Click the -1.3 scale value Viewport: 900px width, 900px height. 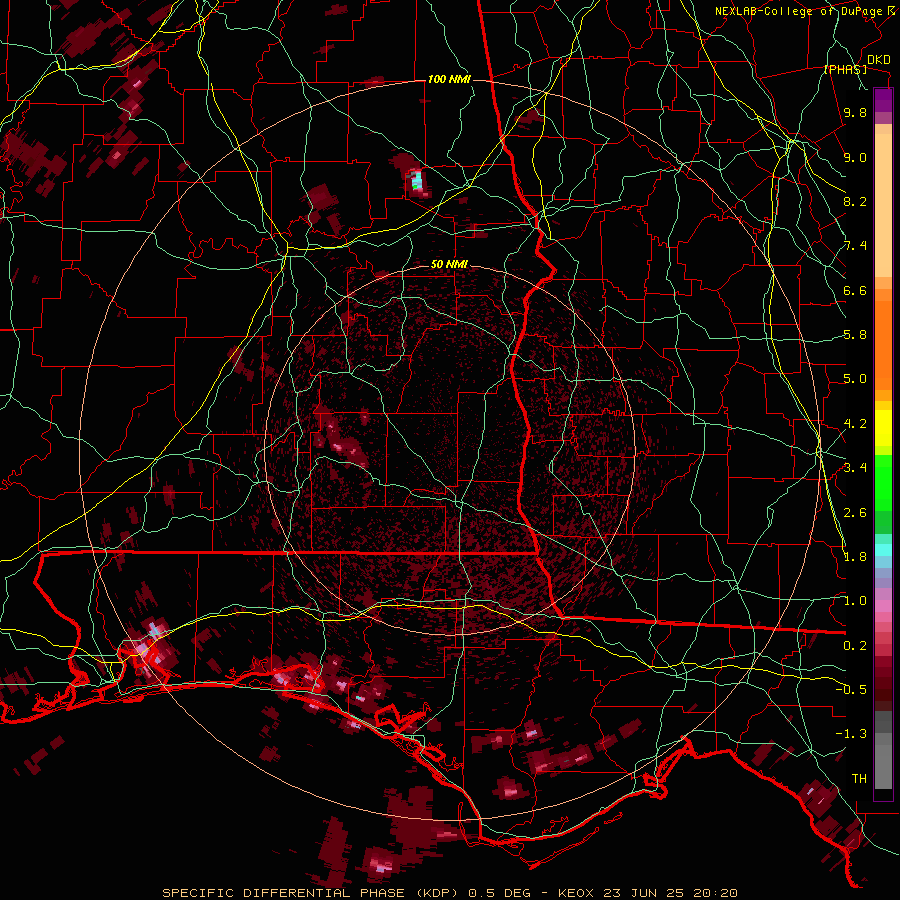click(x=851, y=734)
